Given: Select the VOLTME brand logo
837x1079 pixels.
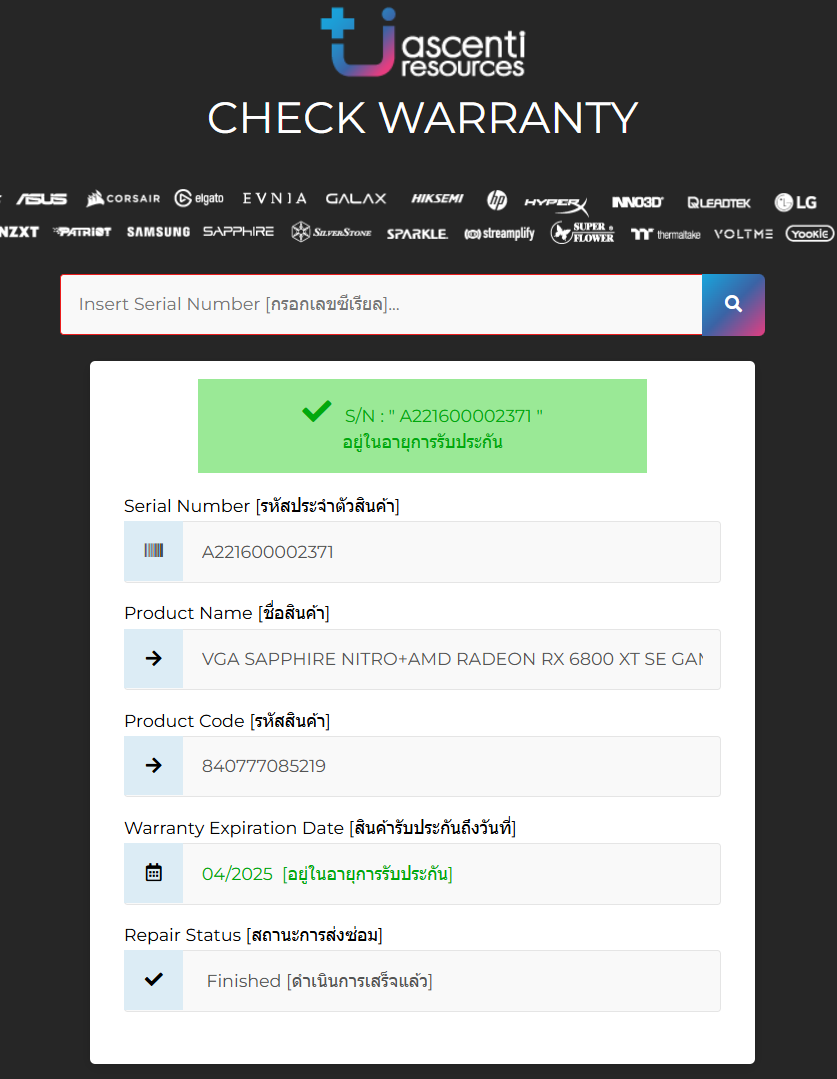Looking at the screenshot, I should tap(743, 234).
